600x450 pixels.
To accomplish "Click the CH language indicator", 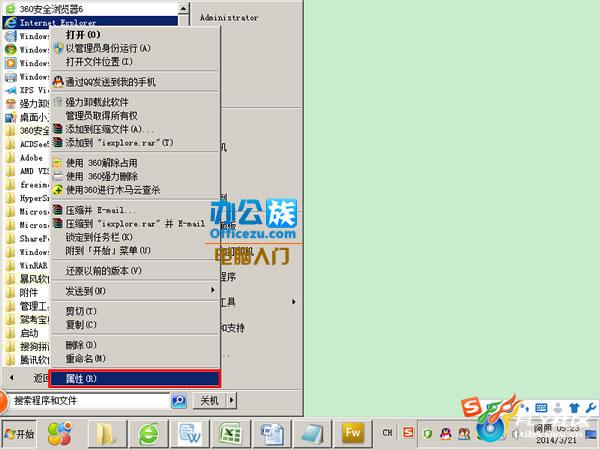I will 387,433.
